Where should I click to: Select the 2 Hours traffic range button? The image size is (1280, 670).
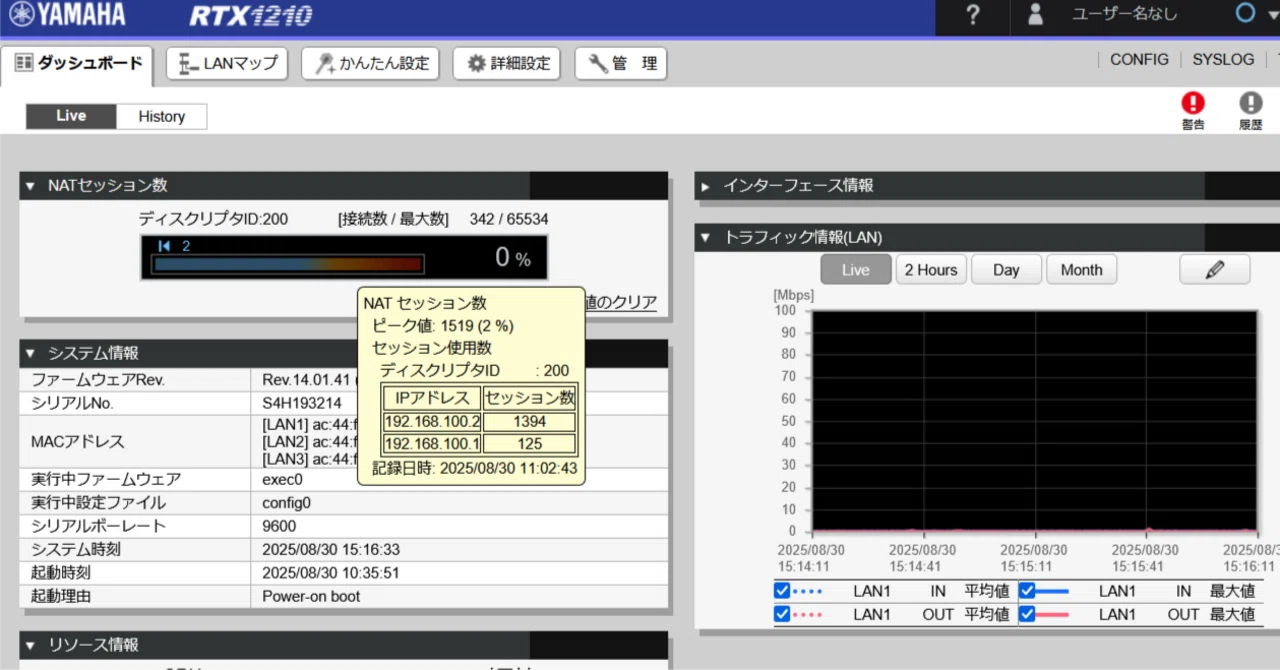pos(931,270)
